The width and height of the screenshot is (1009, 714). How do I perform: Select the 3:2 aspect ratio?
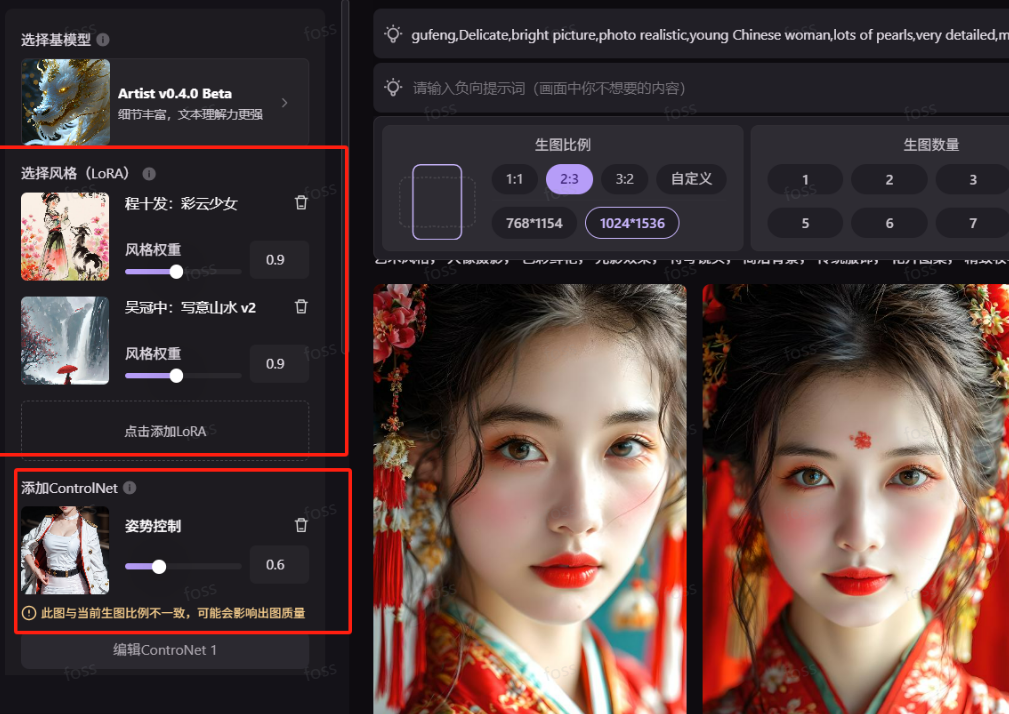coord(624,179)
